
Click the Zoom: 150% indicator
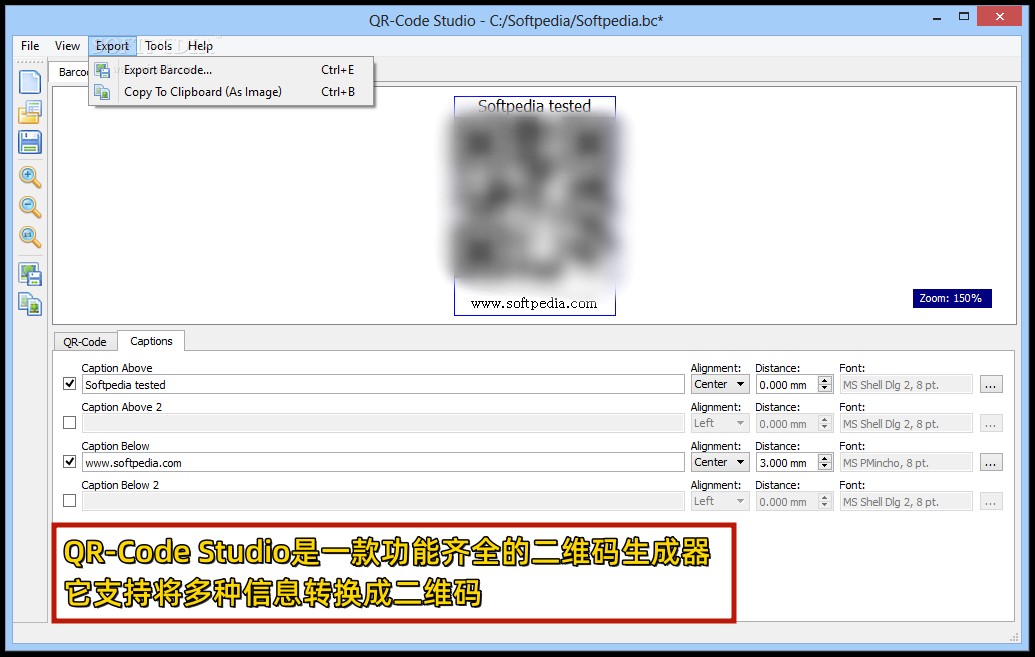point(952,298)
